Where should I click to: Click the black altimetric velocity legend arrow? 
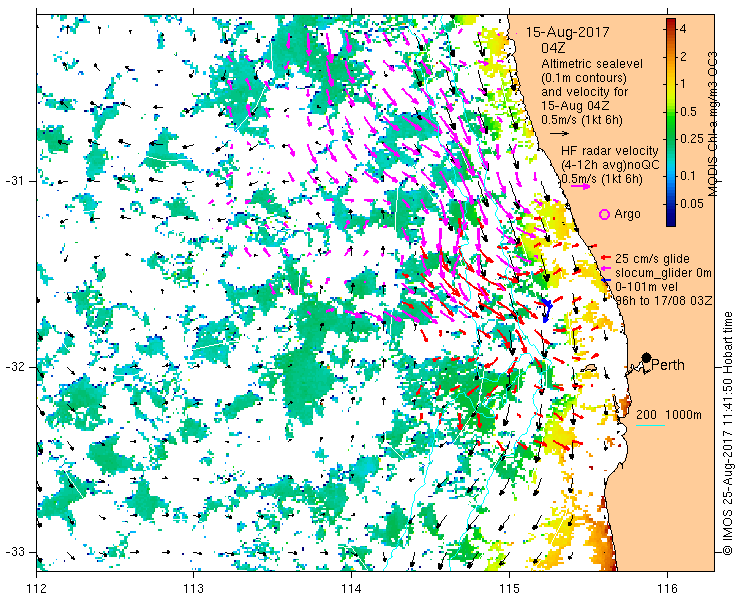click(x=560, y=134)
